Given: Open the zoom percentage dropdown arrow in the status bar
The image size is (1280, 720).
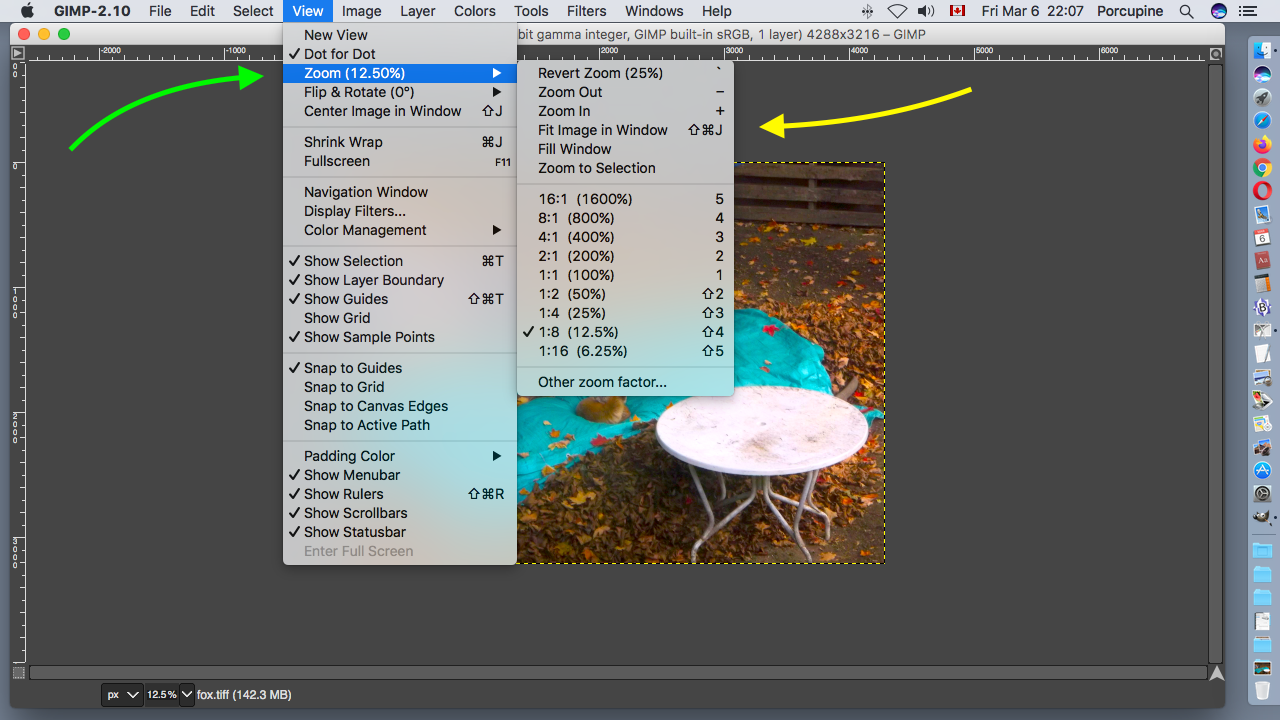Looking at the screenshot, I should [x=186, y=694].
